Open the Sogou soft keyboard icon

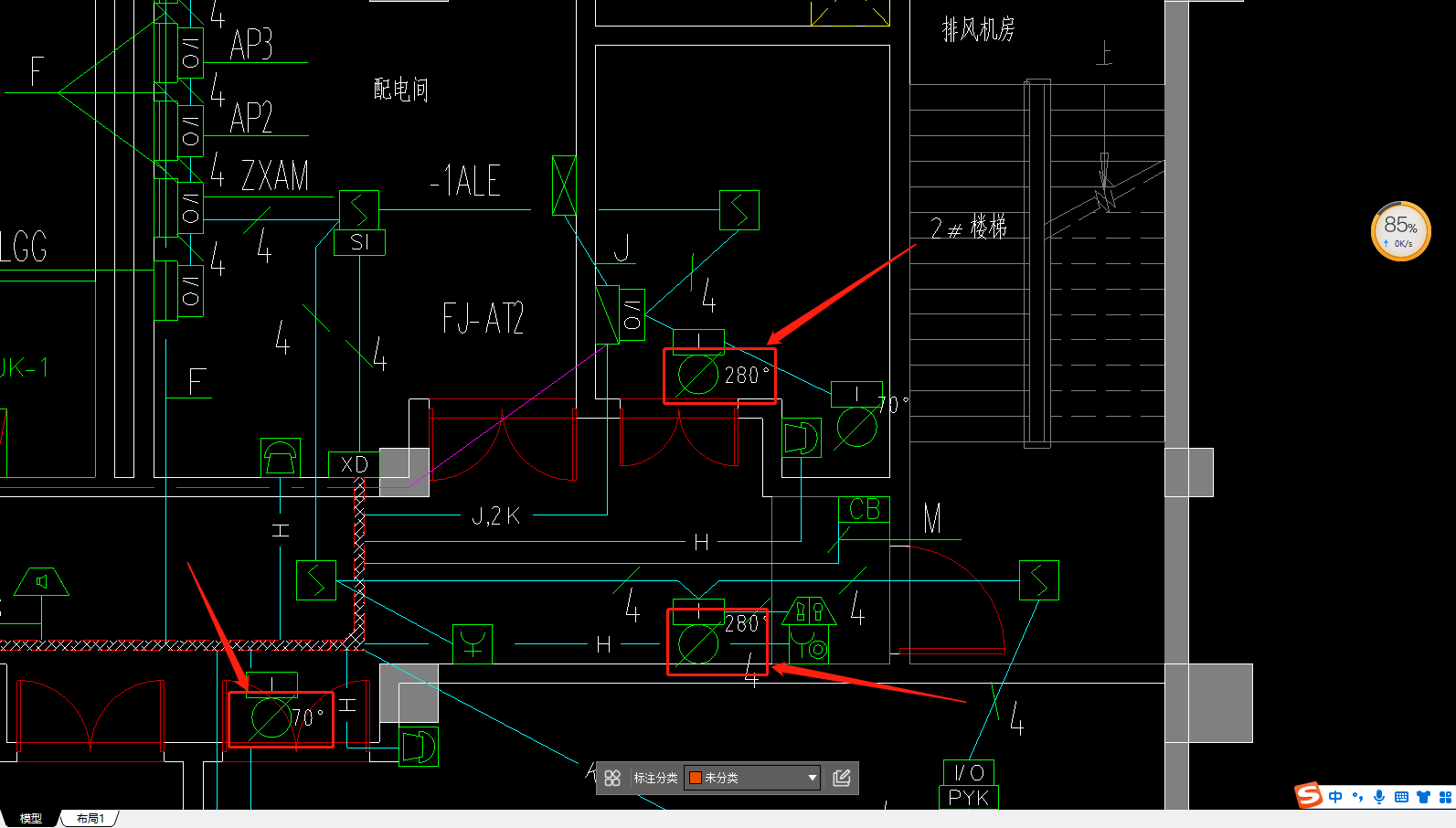(x=1401, y=797)
